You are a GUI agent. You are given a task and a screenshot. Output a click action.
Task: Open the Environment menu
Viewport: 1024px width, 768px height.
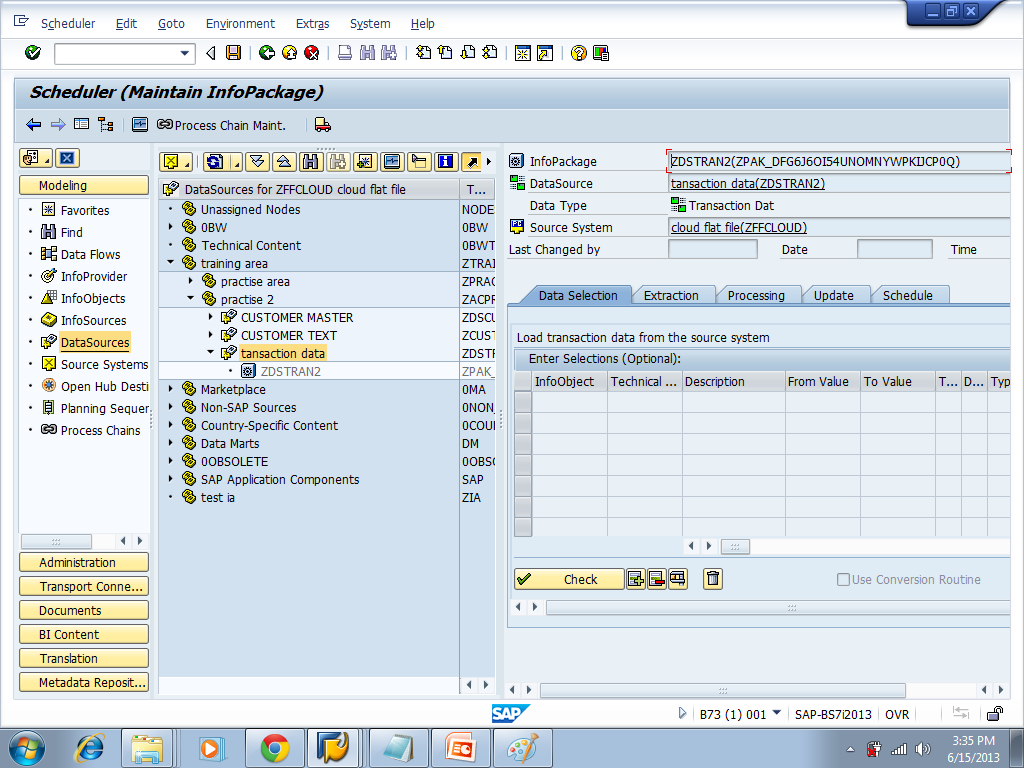(240, 23)
